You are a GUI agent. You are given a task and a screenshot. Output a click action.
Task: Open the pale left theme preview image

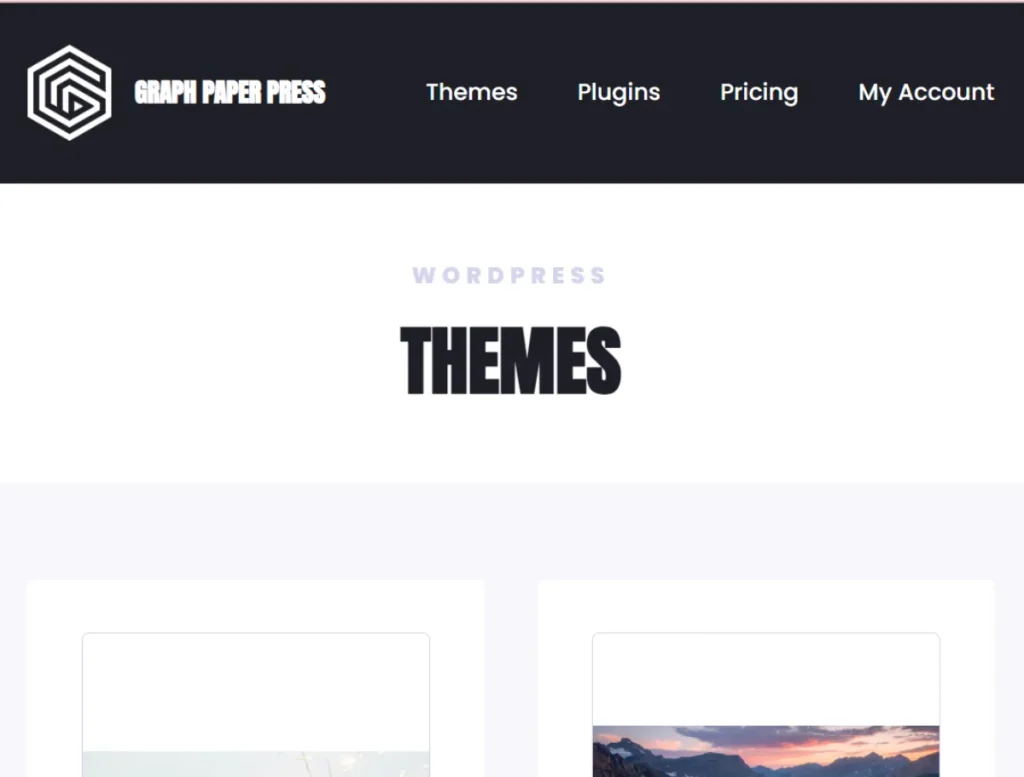tap(256, 764)
